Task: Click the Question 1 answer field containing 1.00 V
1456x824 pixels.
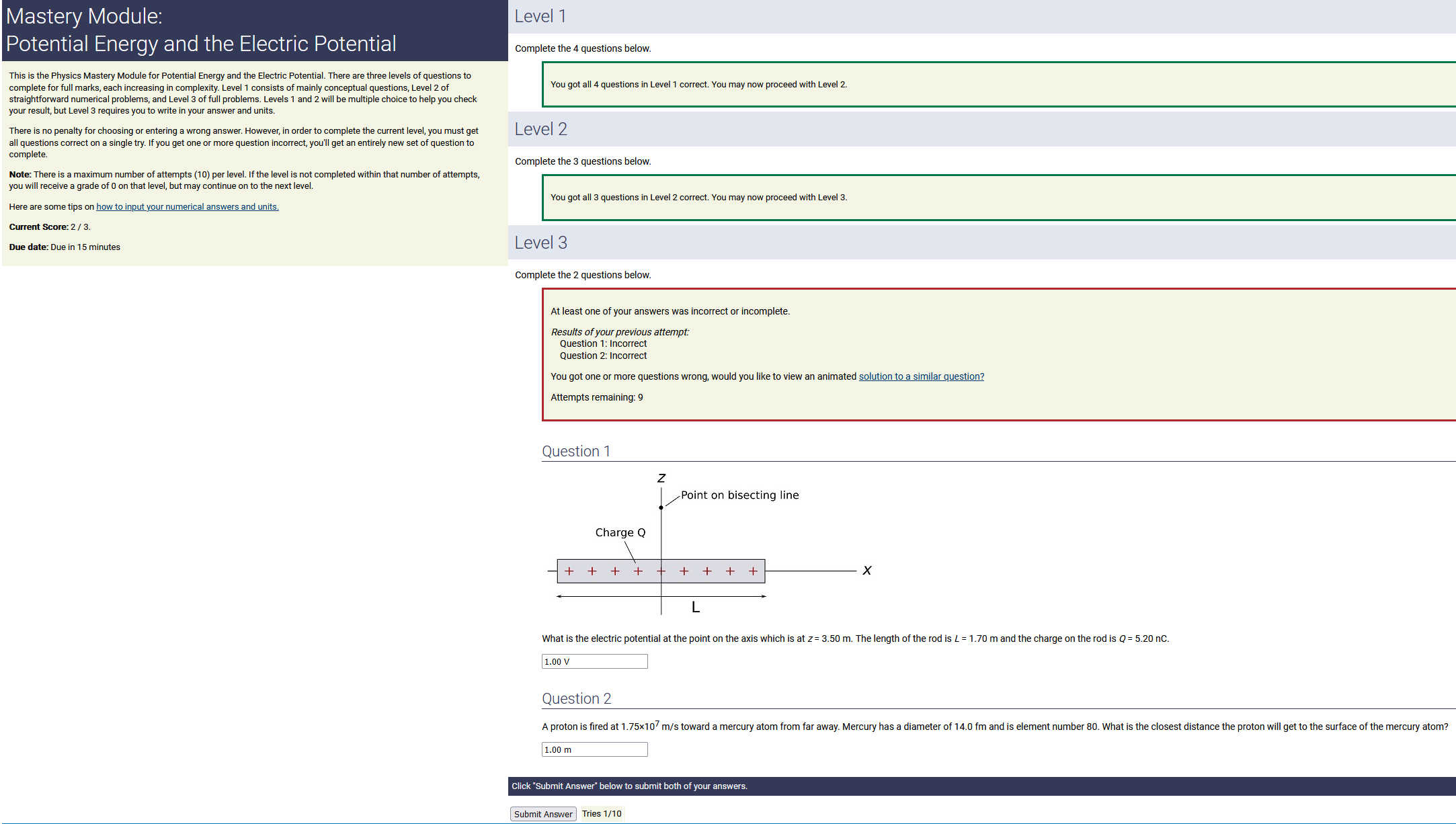Action: click(594, 661)
